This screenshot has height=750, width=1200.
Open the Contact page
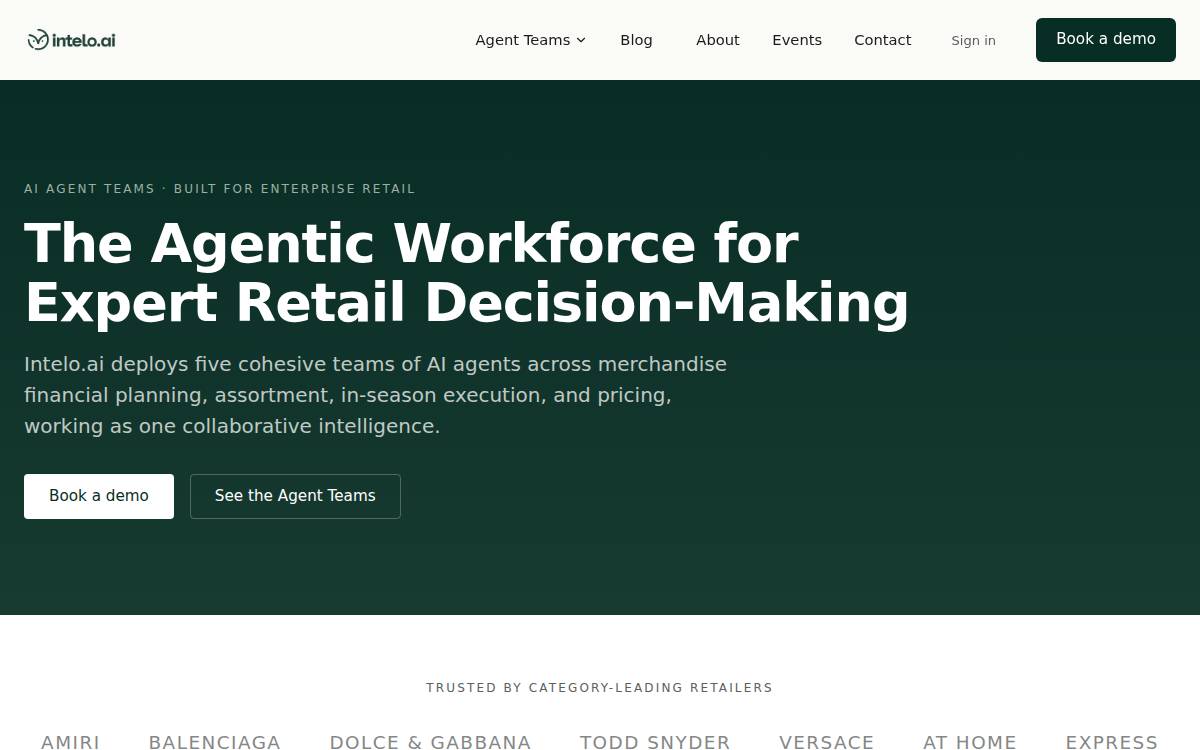pyautogui.click(x=883, y=40)
